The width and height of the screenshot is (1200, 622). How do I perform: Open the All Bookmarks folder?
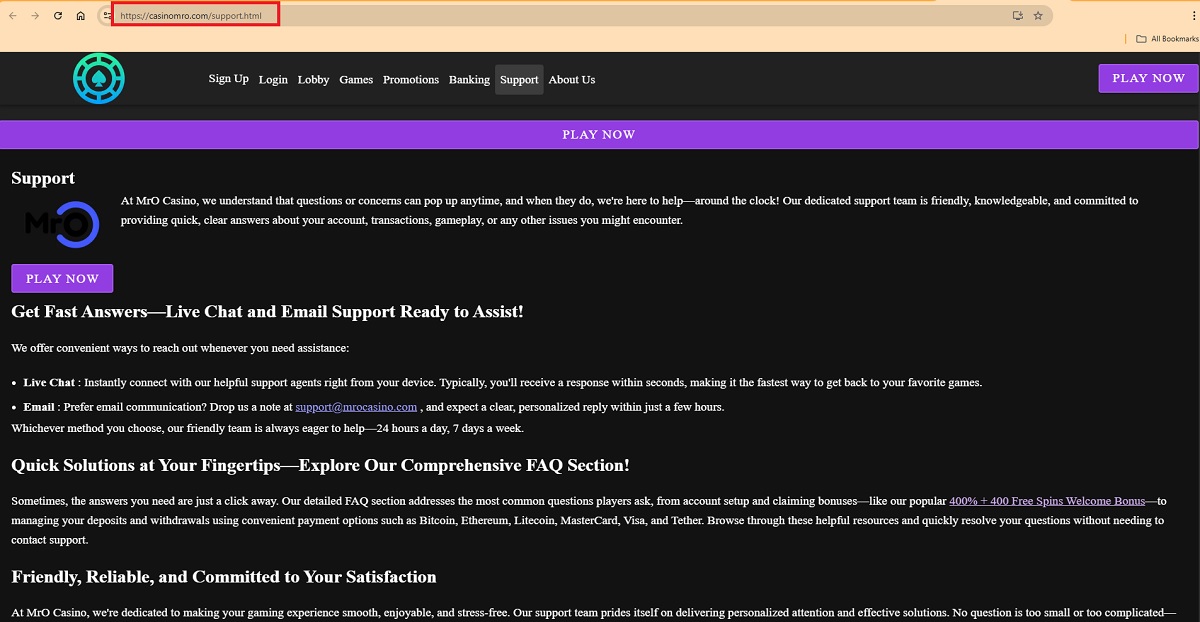pyautogui.click(x=1166, y=39)
